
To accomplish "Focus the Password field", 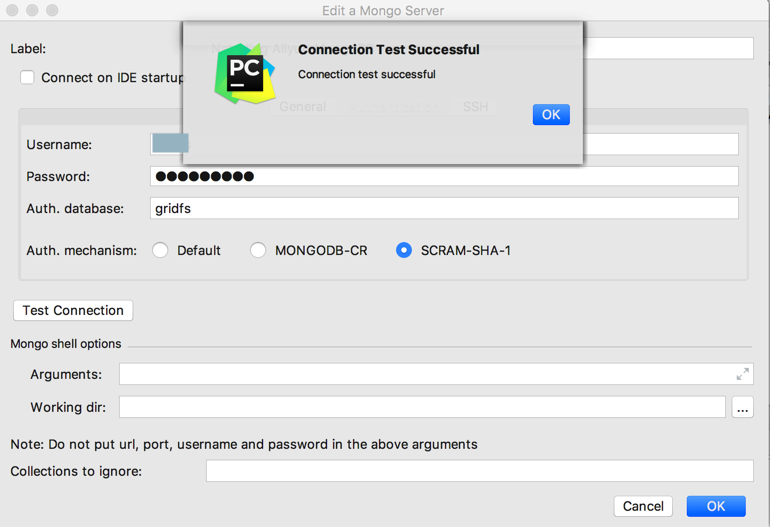I will pyautogui.click(x=444, y=176).
